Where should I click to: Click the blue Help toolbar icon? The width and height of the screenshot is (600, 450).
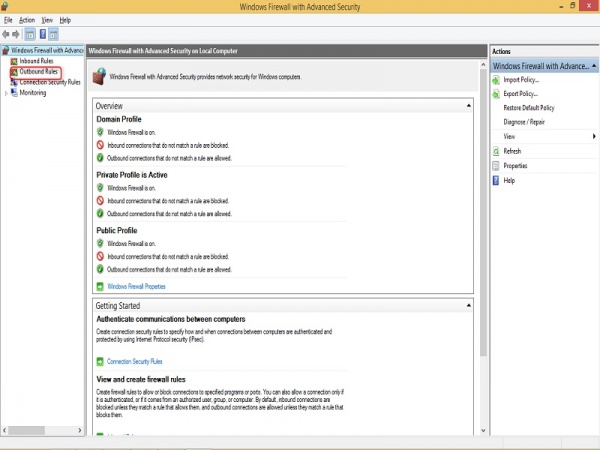coord(43,34)
